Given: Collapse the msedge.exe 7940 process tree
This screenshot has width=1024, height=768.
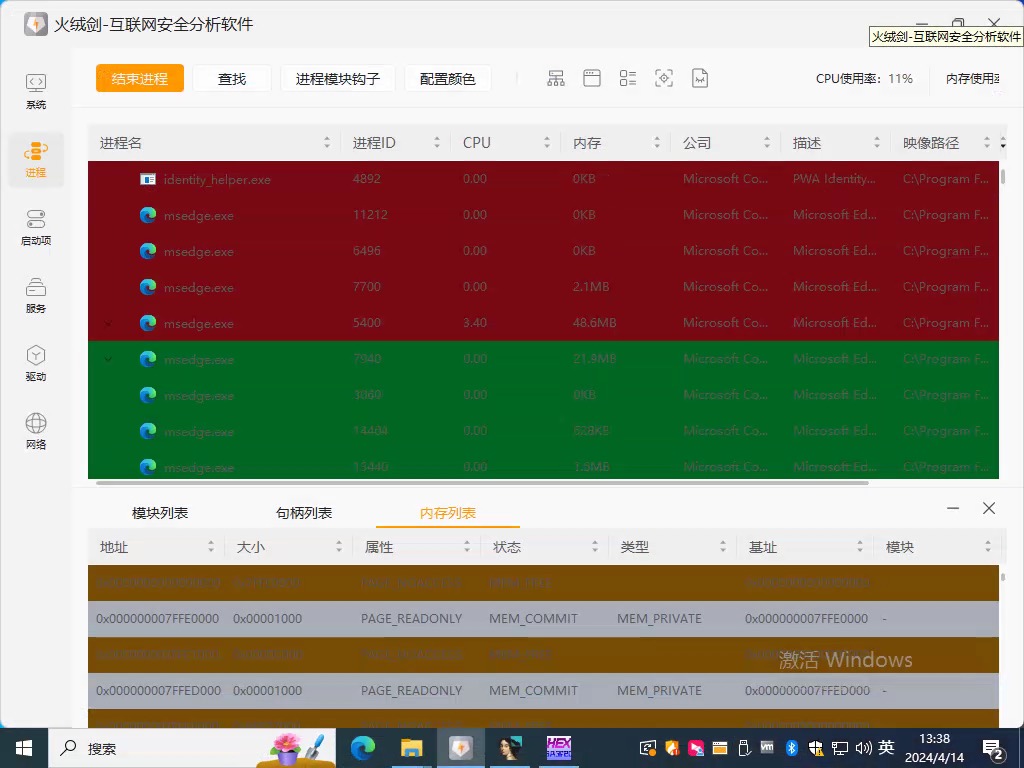Looking at the screenshot, I should (108, 359).
